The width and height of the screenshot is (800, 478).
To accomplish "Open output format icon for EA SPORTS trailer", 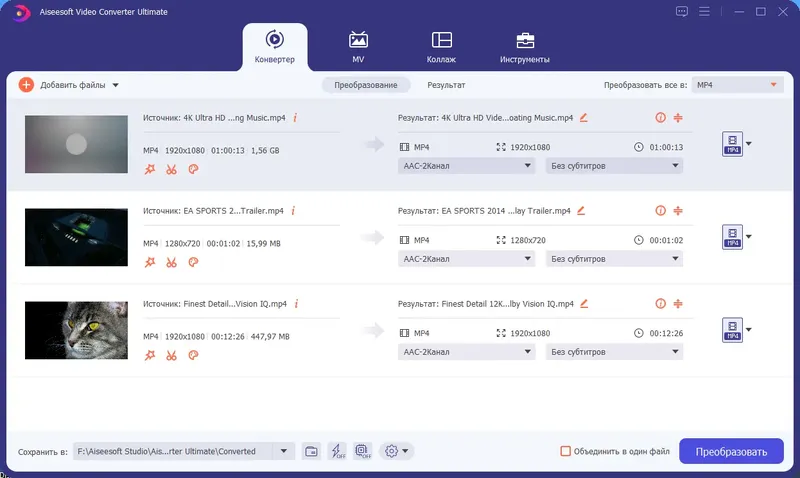I will [732, 237].
